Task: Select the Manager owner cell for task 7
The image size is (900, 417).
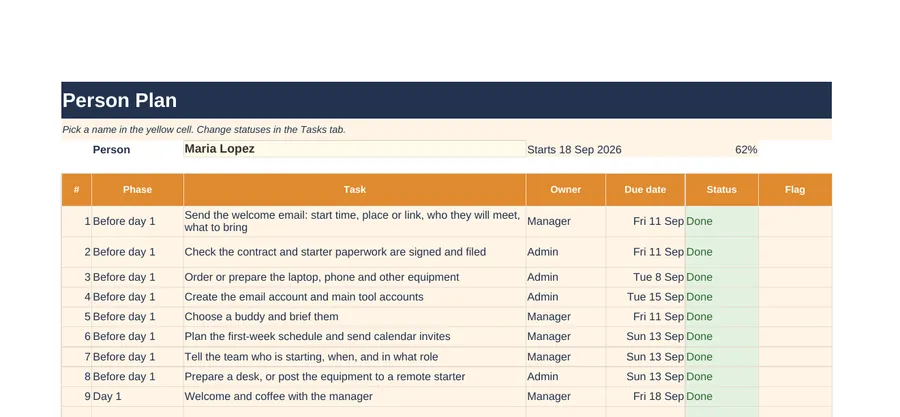Action: coord(565,357)
